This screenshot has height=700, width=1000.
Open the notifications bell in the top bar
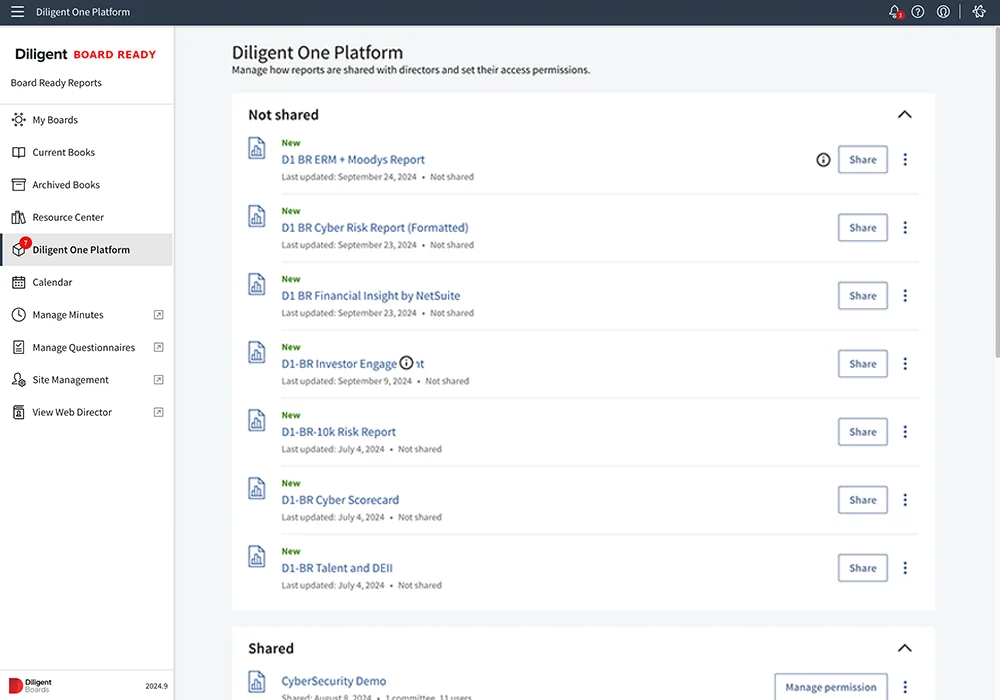coord(895,11)
